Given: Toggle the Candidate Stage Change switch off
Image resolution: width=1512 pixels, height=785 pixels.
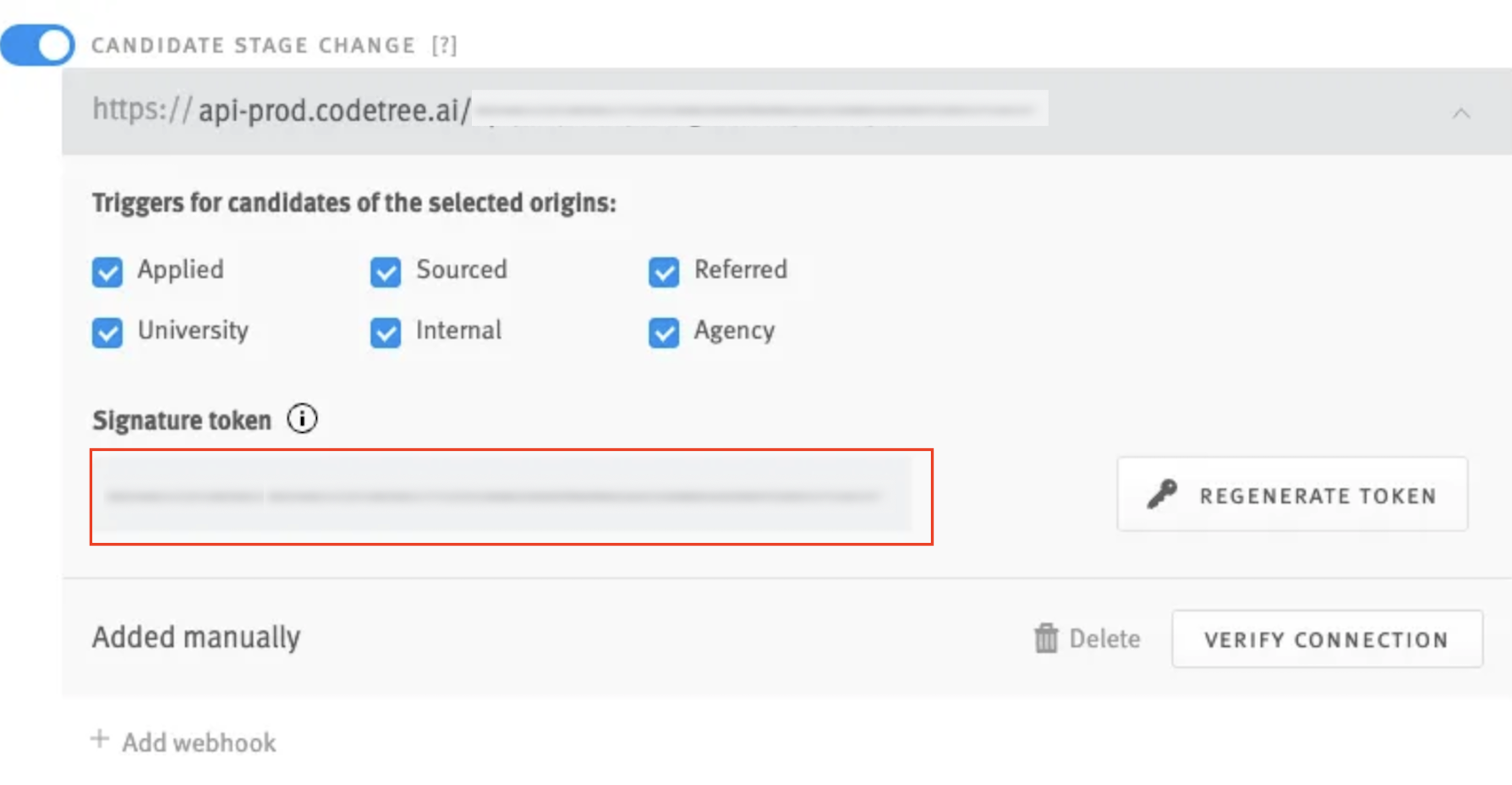Looking at the screenshot, I should 37,45.
